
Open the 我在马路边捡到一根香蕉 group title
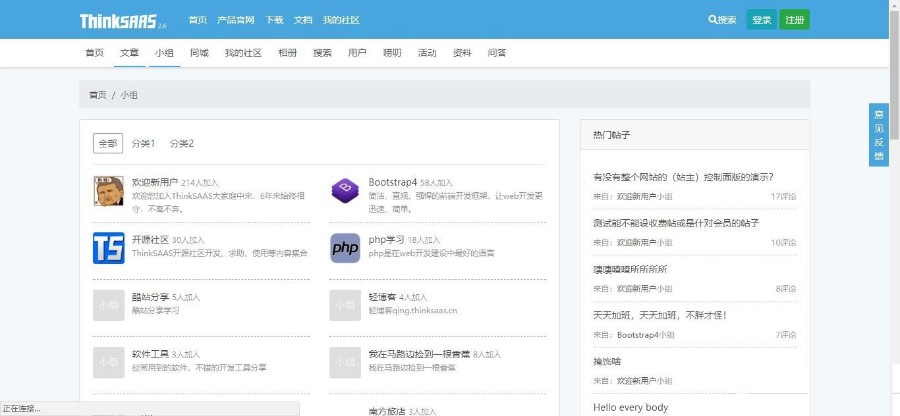click(x=419, y=354)
